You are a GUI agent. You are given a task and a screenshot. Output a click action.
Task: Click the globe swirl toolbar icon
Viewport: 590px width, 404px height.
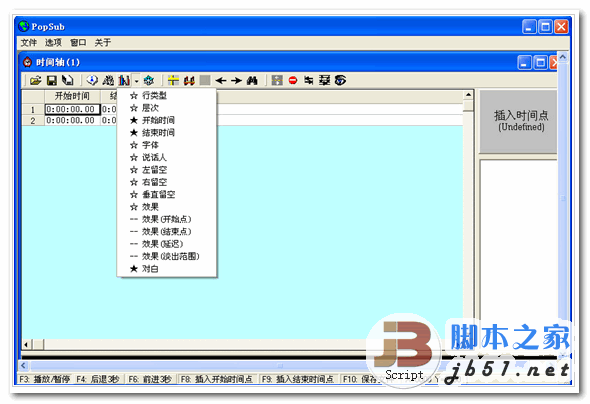[340, 80]
